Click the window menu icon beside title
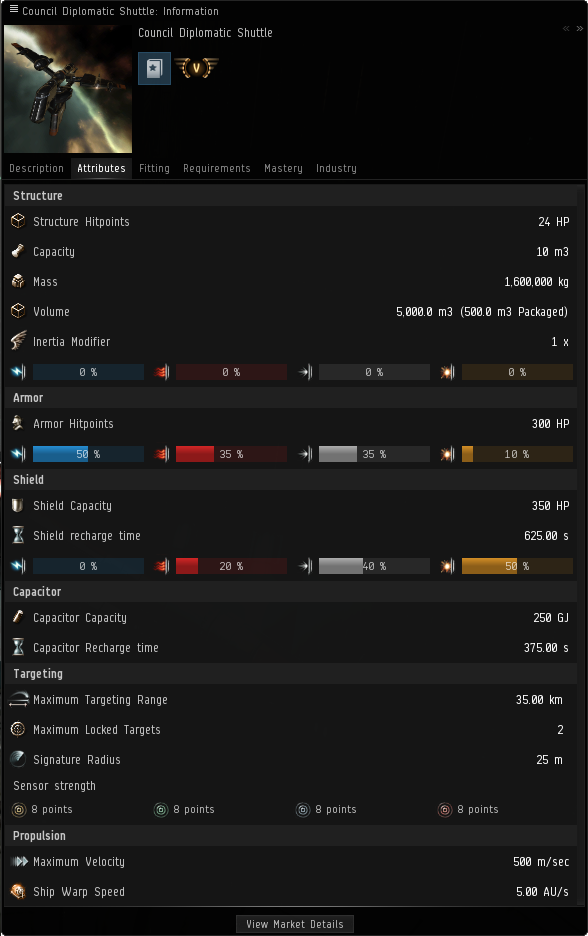Screen dimensions: 588x936 coord(13,9)
